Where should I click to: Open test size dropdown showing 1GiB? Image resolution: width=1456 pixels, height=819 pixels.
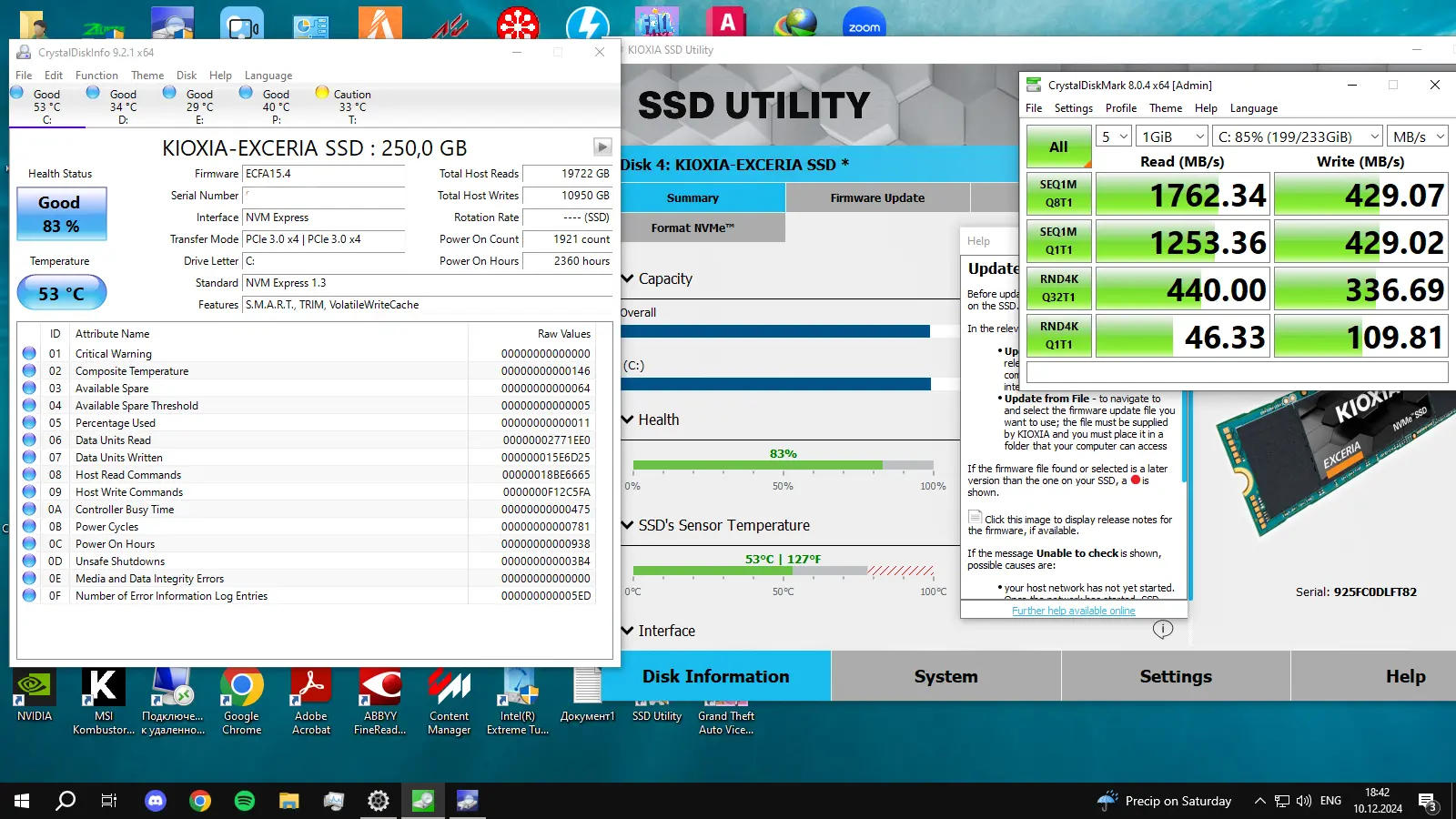(x=1172, y=136)
